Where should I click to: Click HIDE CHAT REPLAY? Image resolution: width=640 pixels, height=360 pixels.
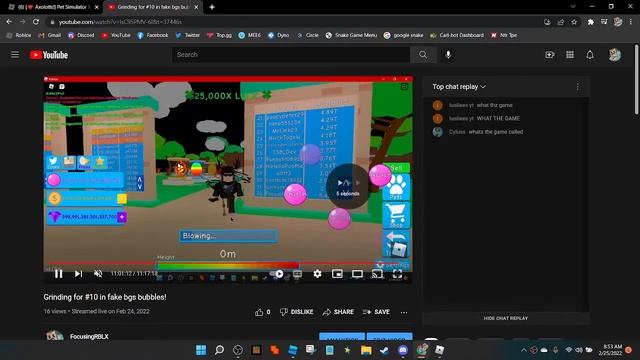(506, 318)
